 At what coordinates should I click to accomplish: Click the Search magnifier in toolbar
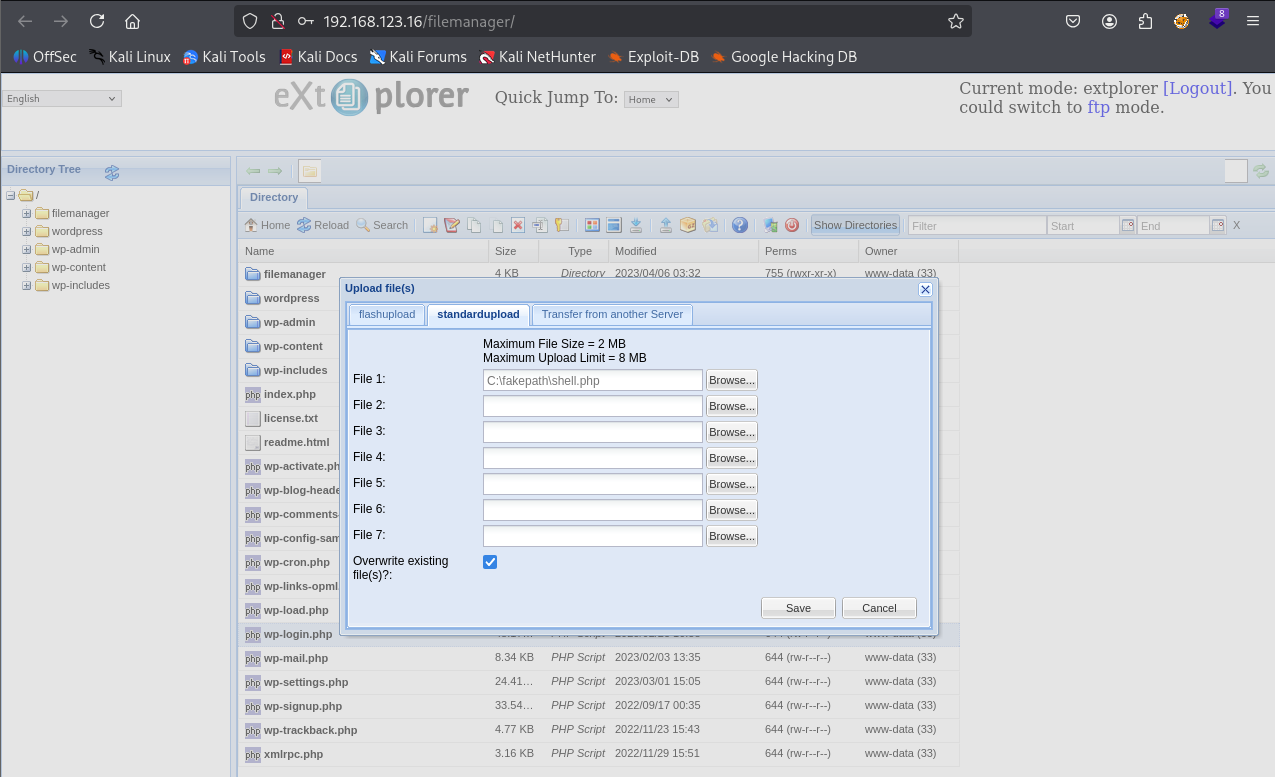pos(363,225)
